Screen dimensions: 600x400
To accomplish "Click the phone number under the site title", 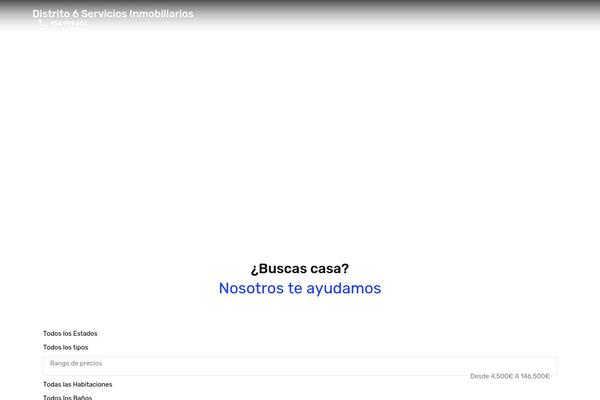I will (69, 23).
